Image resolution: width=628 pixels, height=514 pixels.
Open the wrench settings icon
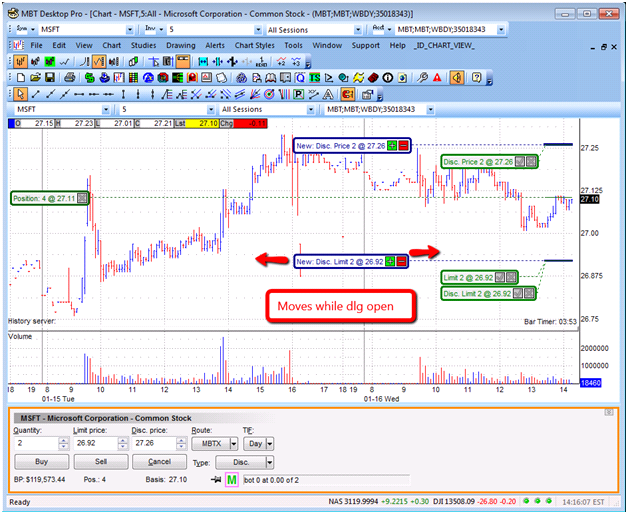click(422, 77)
